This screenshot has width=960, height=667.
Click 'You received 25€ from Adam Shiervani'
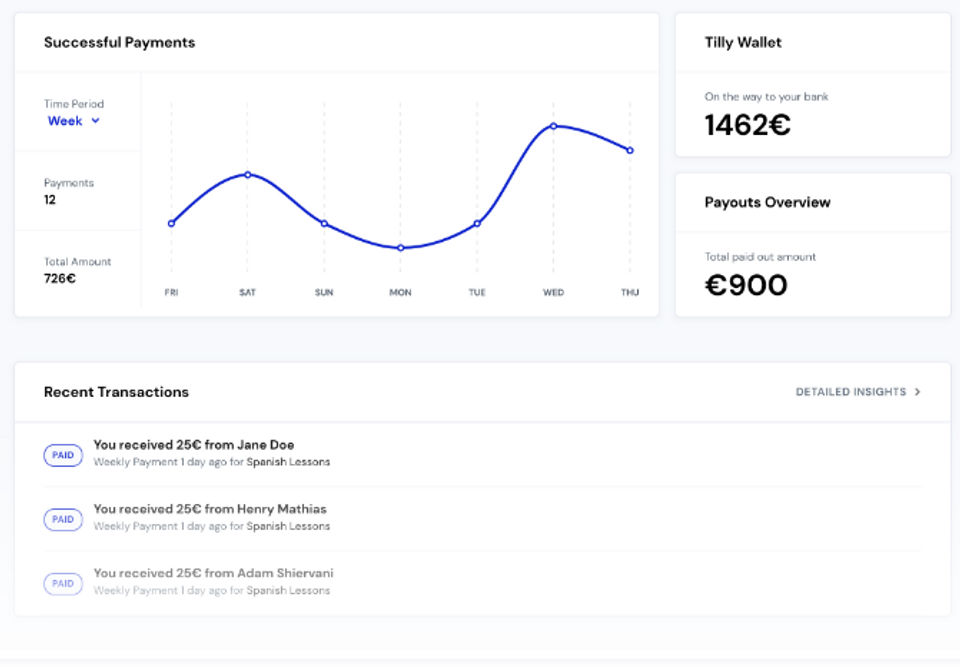coord(213,573)
